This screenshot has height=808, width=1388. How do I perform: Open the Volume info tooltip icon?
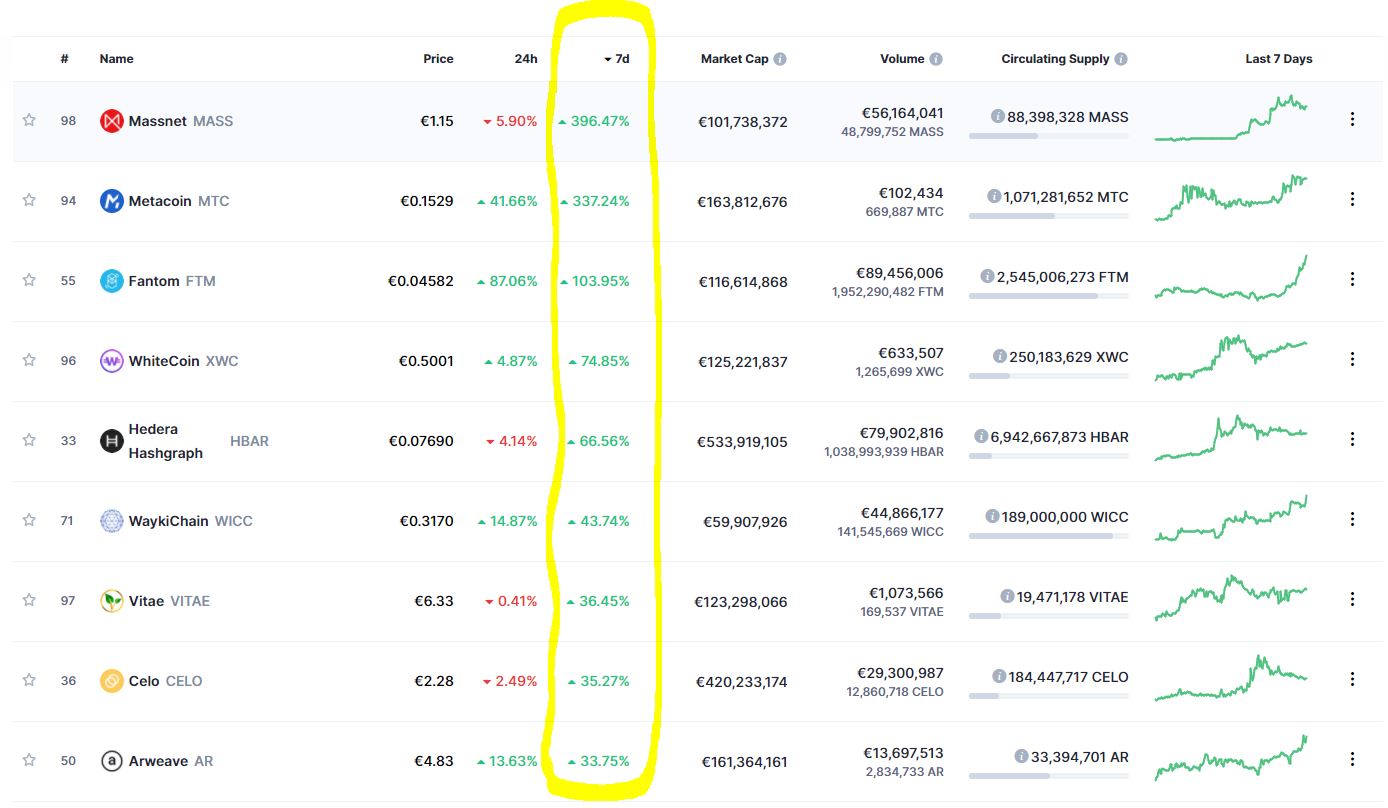click(x=936, y=59)
